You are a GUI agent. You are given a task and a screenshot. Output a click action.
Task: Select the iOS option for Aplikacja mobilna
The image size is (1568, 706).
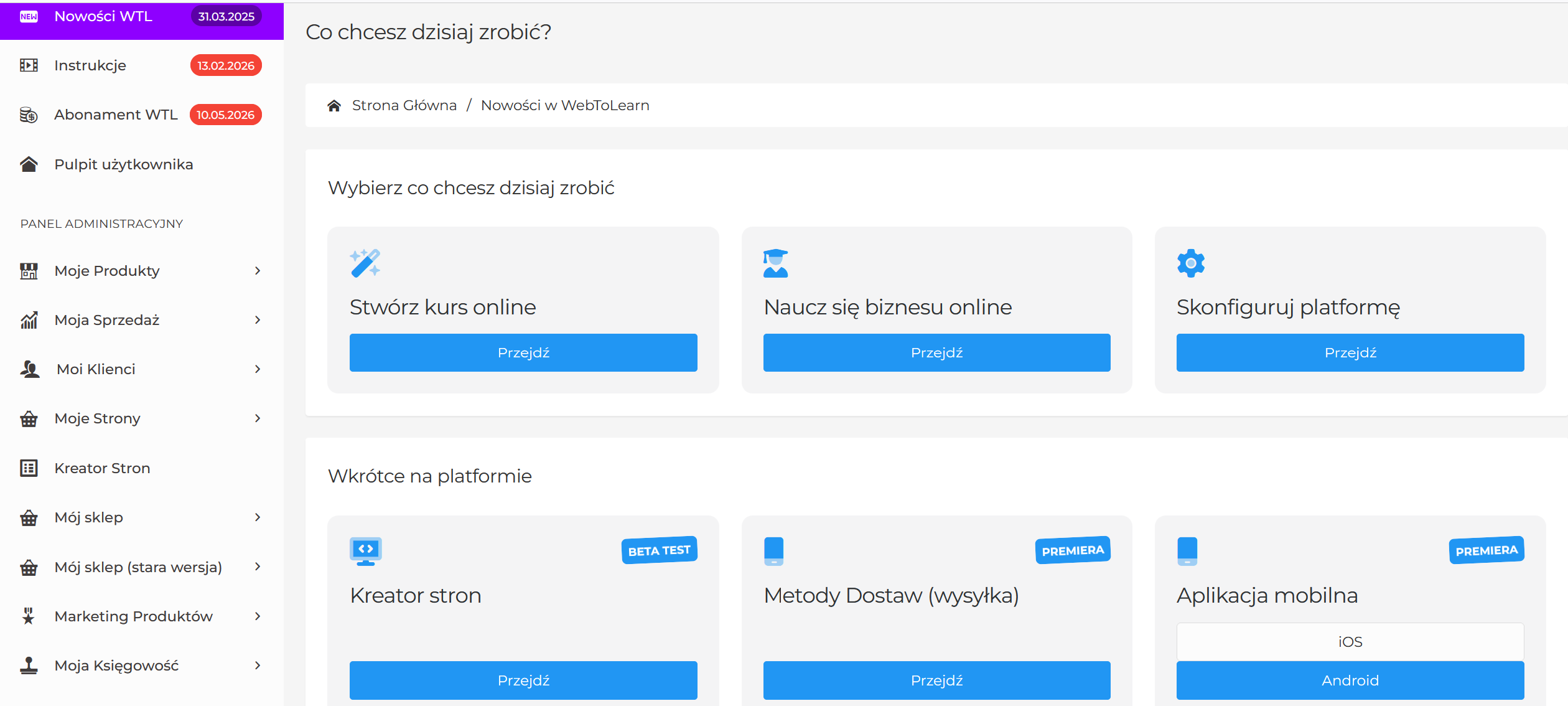(1350, 641)
